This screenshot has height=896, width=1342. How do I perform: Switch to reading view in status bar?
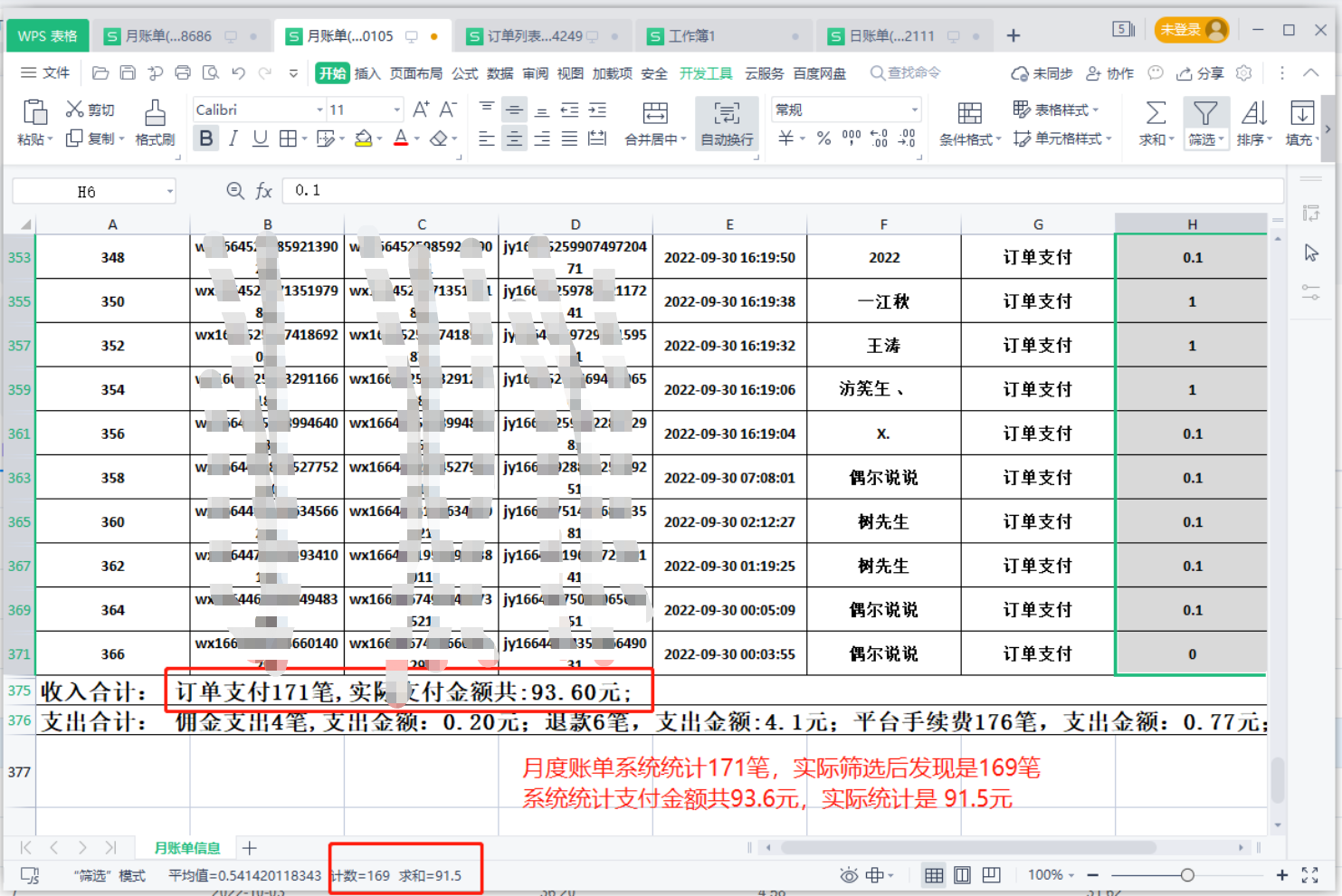(x=992, y=875)
